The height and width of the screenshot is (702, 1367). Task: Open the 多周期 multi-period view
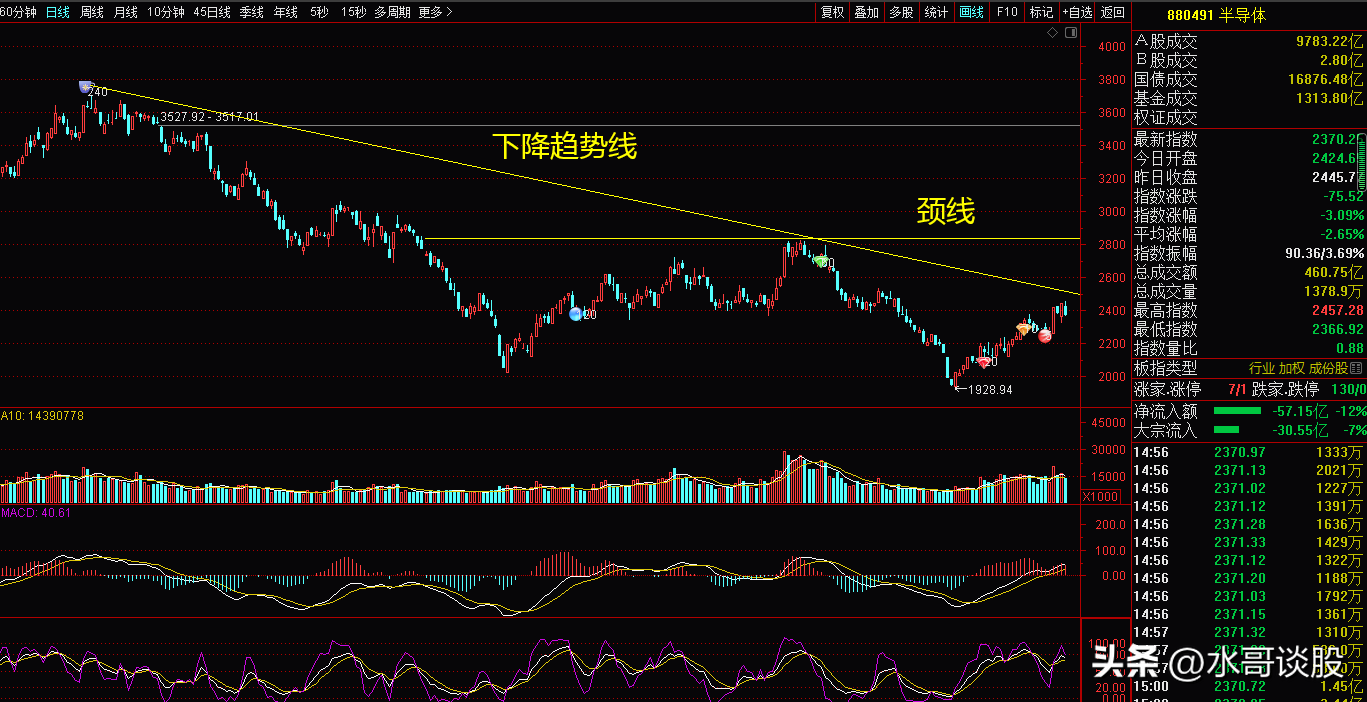click(392, 12)
